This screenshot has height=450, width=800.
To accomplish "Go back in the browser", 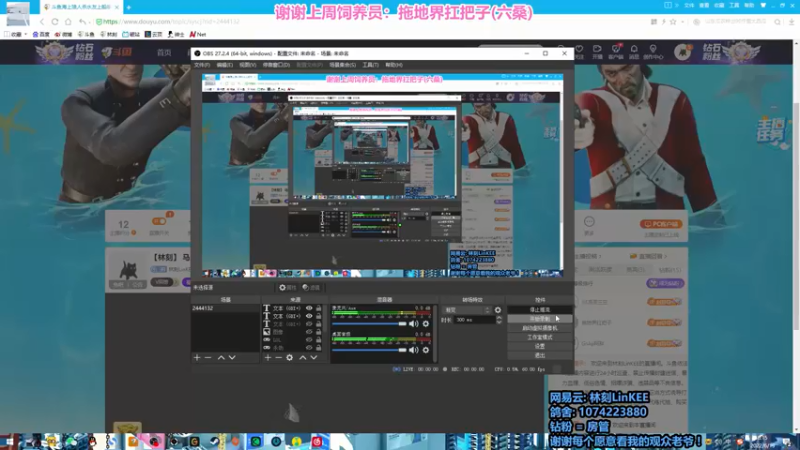I will click(42, 22).
